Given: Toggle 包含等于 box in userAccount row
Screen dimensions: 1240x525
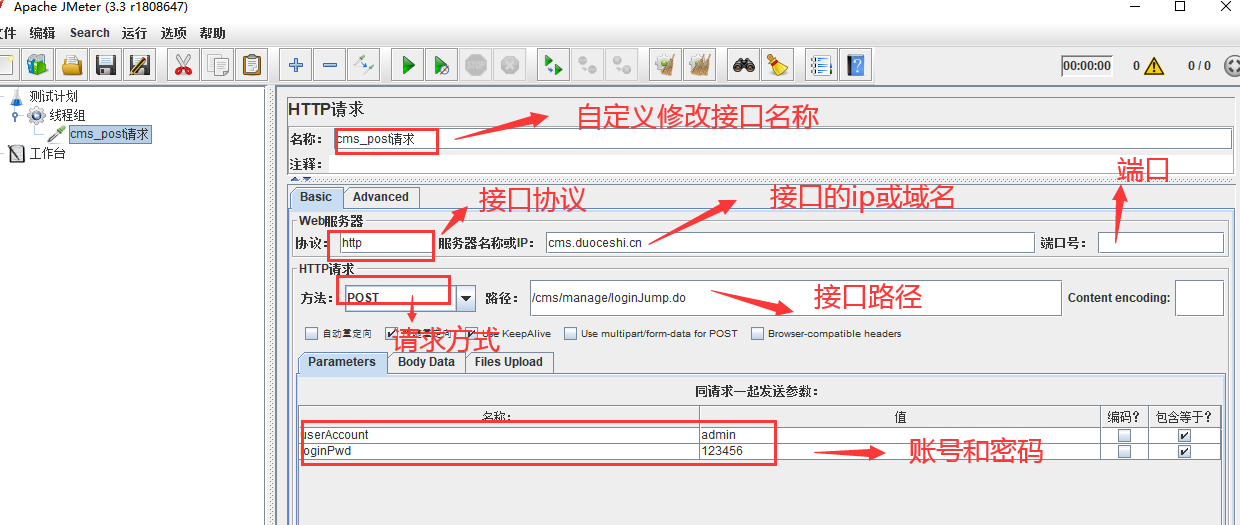Looking at the screenshot, I should [x=1185, y=436].
